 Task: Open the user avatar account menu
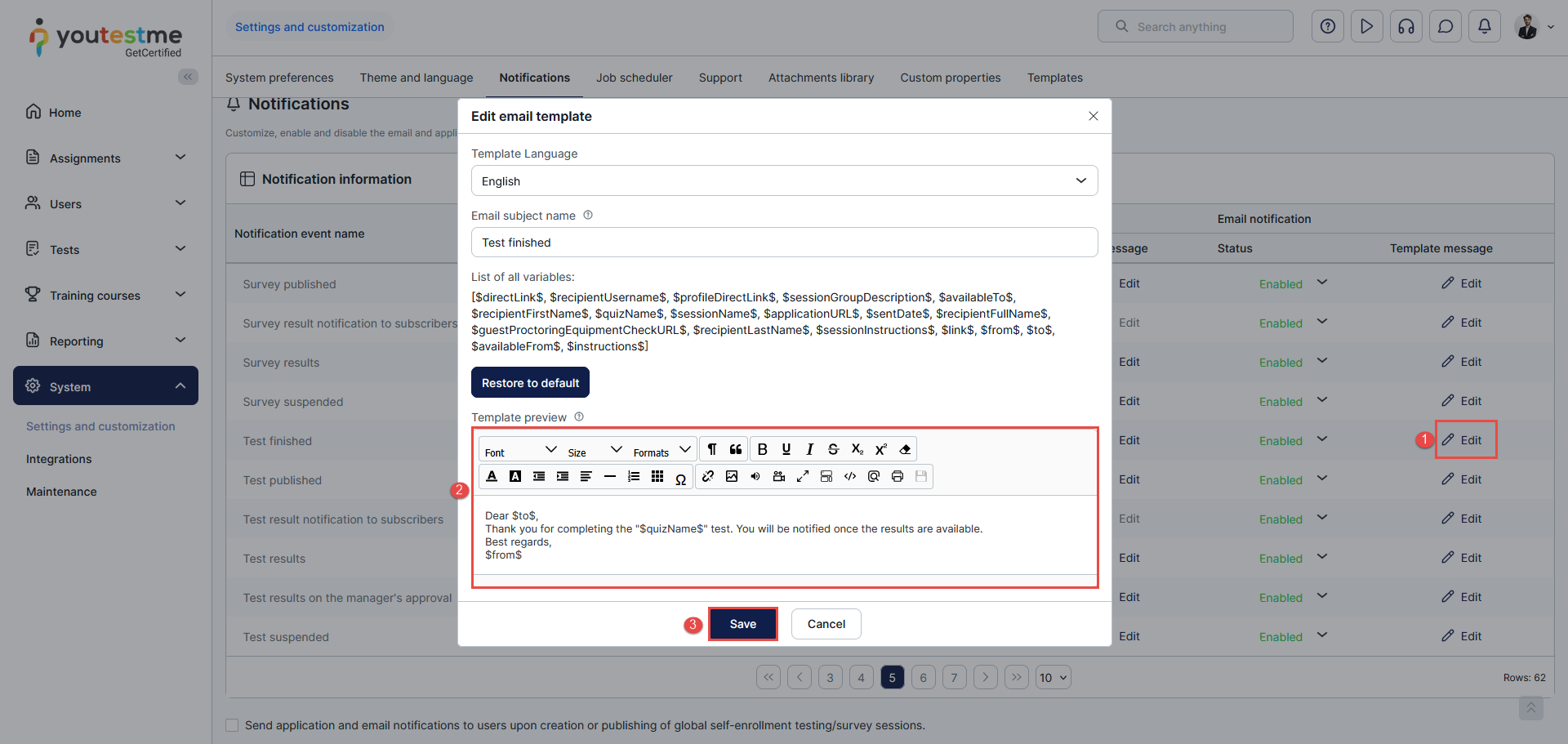tap(1535, 26)
